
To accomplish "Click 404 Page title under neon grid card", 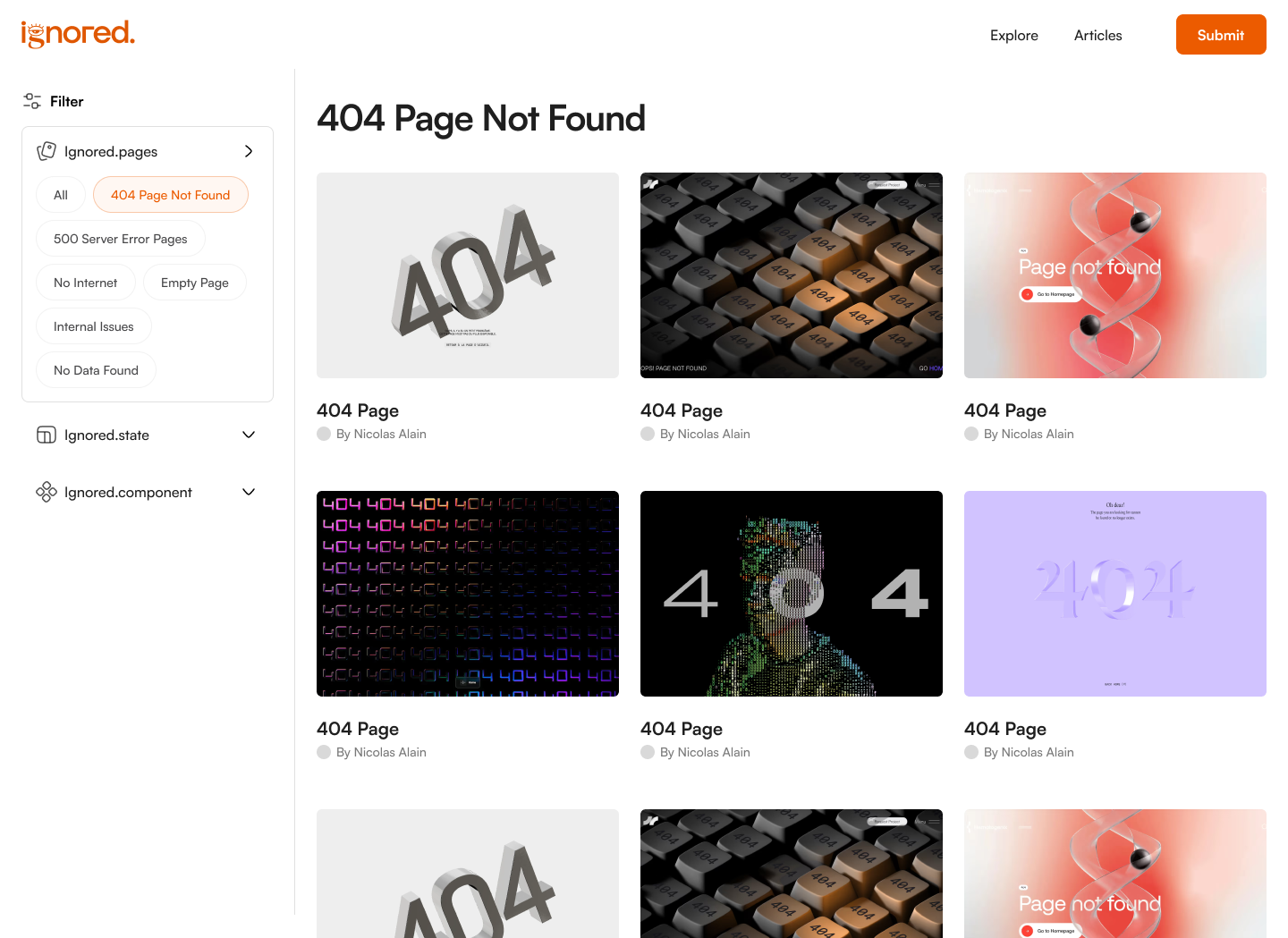I will 358,729.
